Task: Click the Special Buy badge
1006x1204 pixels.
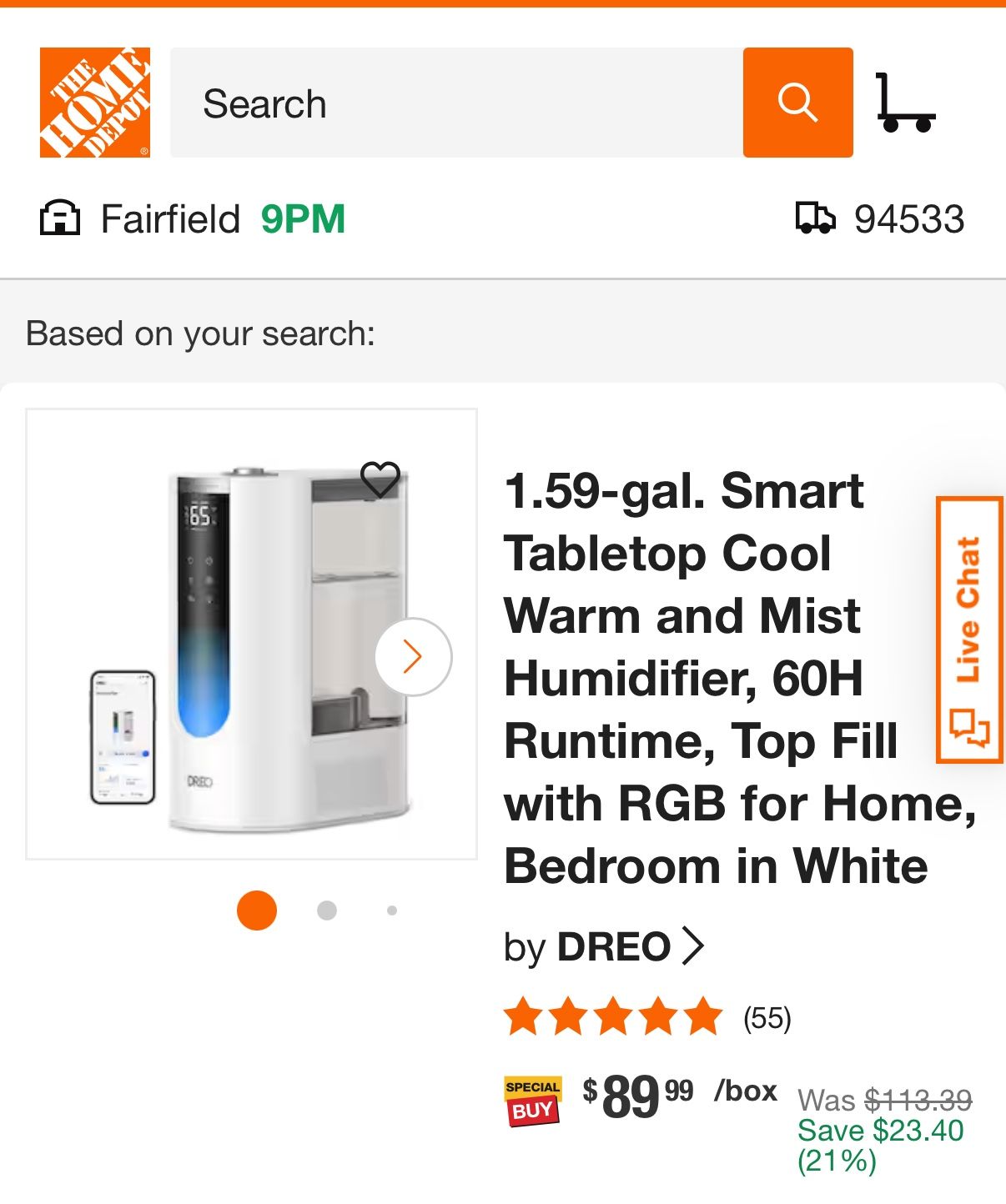Action: [x=532, y=1101]
